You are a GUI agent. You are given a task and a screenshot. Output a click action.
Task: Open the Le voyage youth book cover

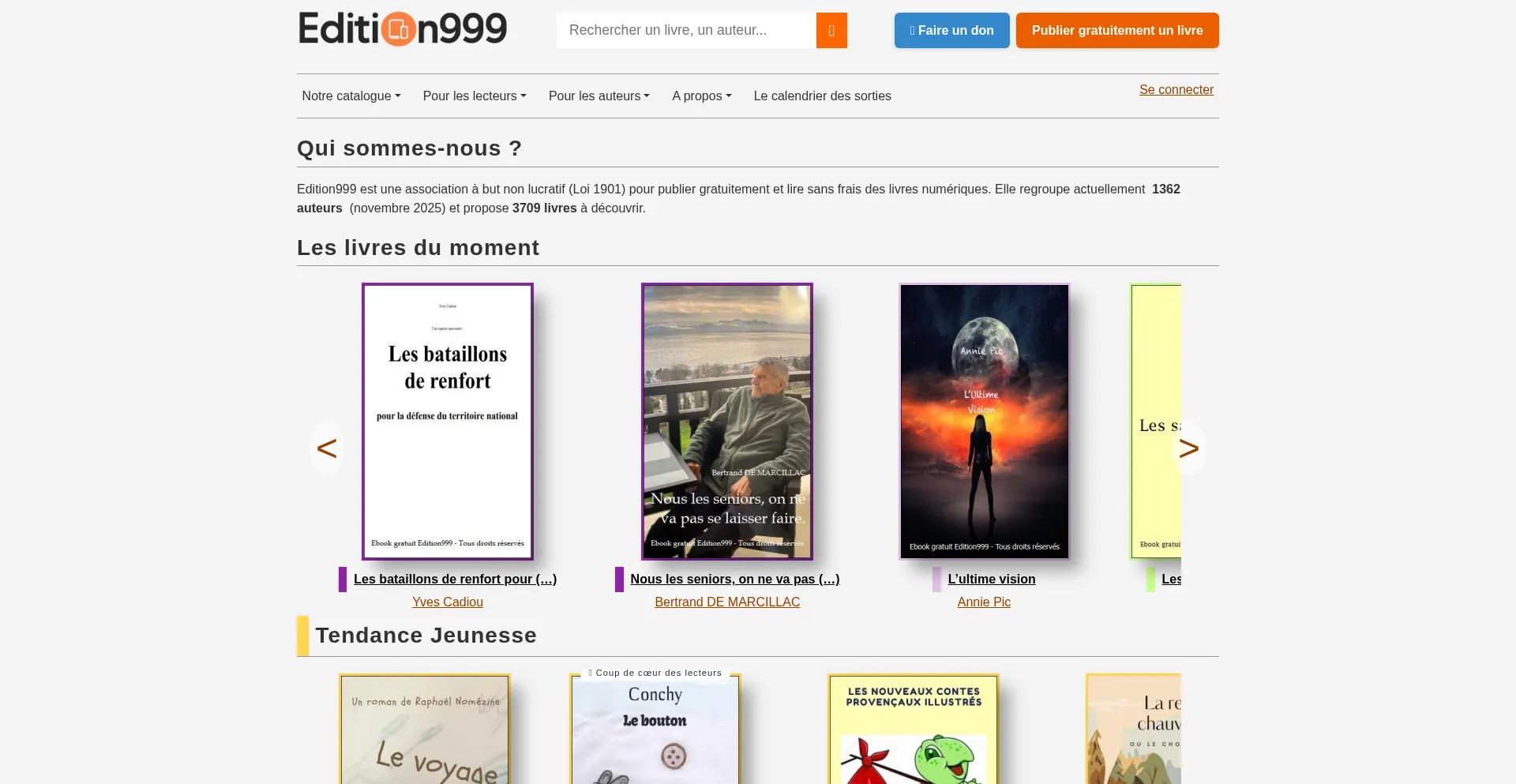click(x=425, y=729)
